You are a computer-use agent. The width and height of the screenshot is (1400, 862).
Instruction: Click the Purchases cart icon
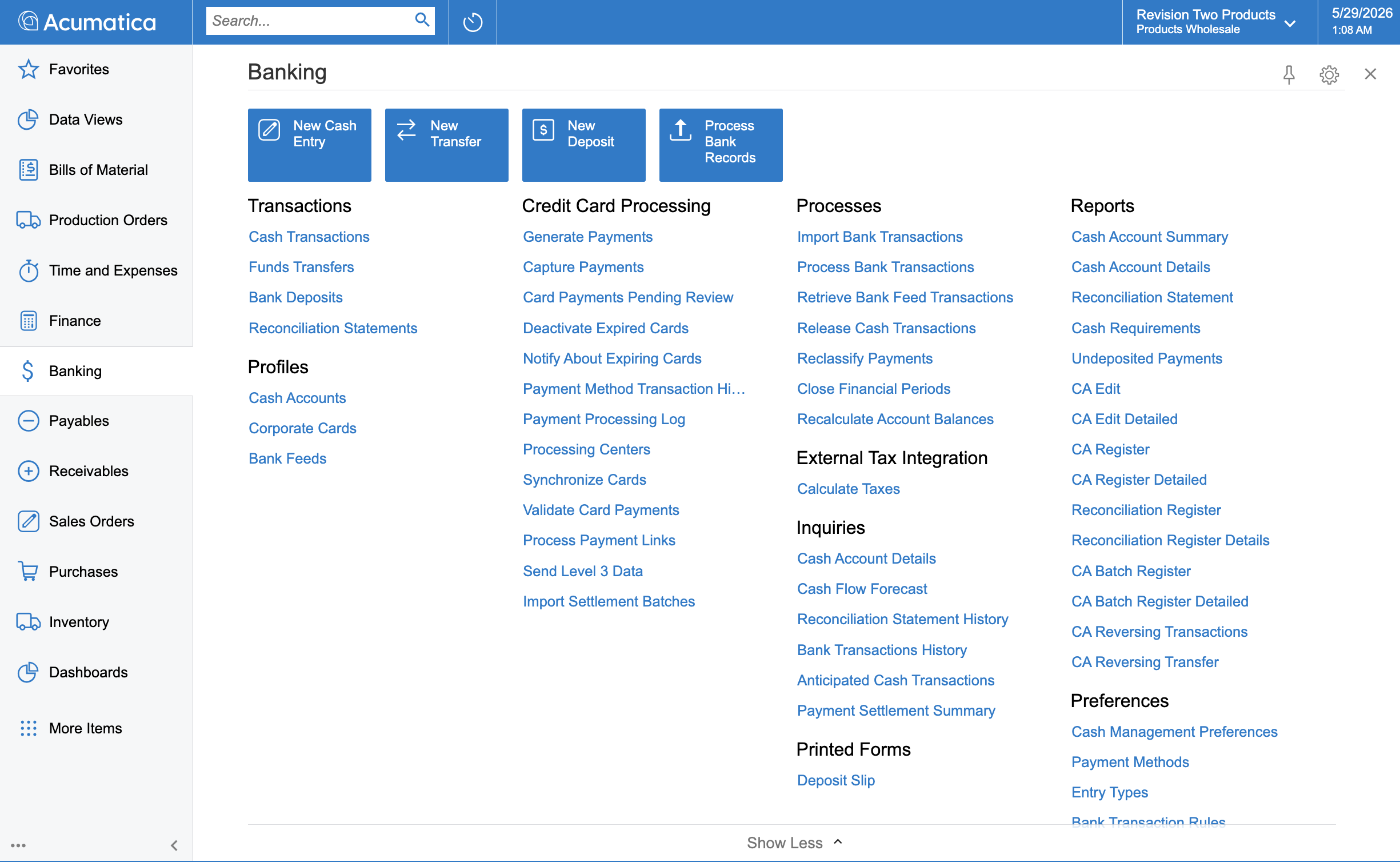point(28,572)
